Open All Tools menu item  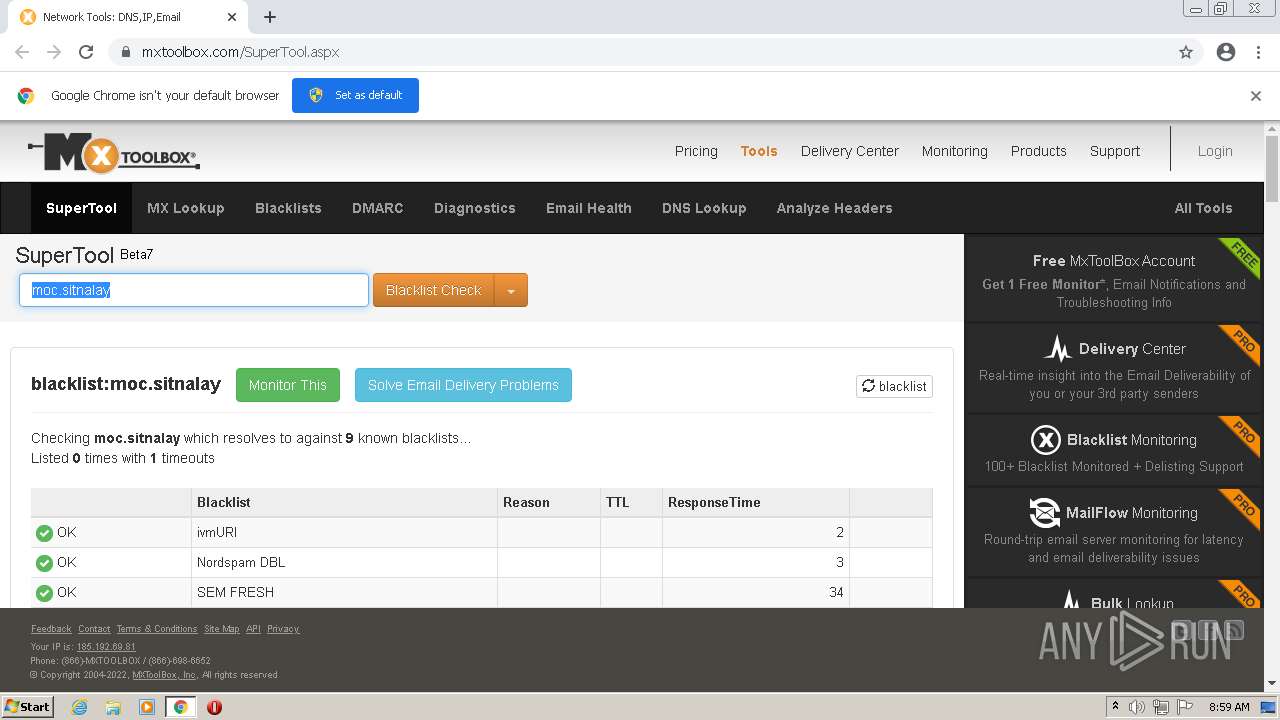click(x=1203, y=208)
